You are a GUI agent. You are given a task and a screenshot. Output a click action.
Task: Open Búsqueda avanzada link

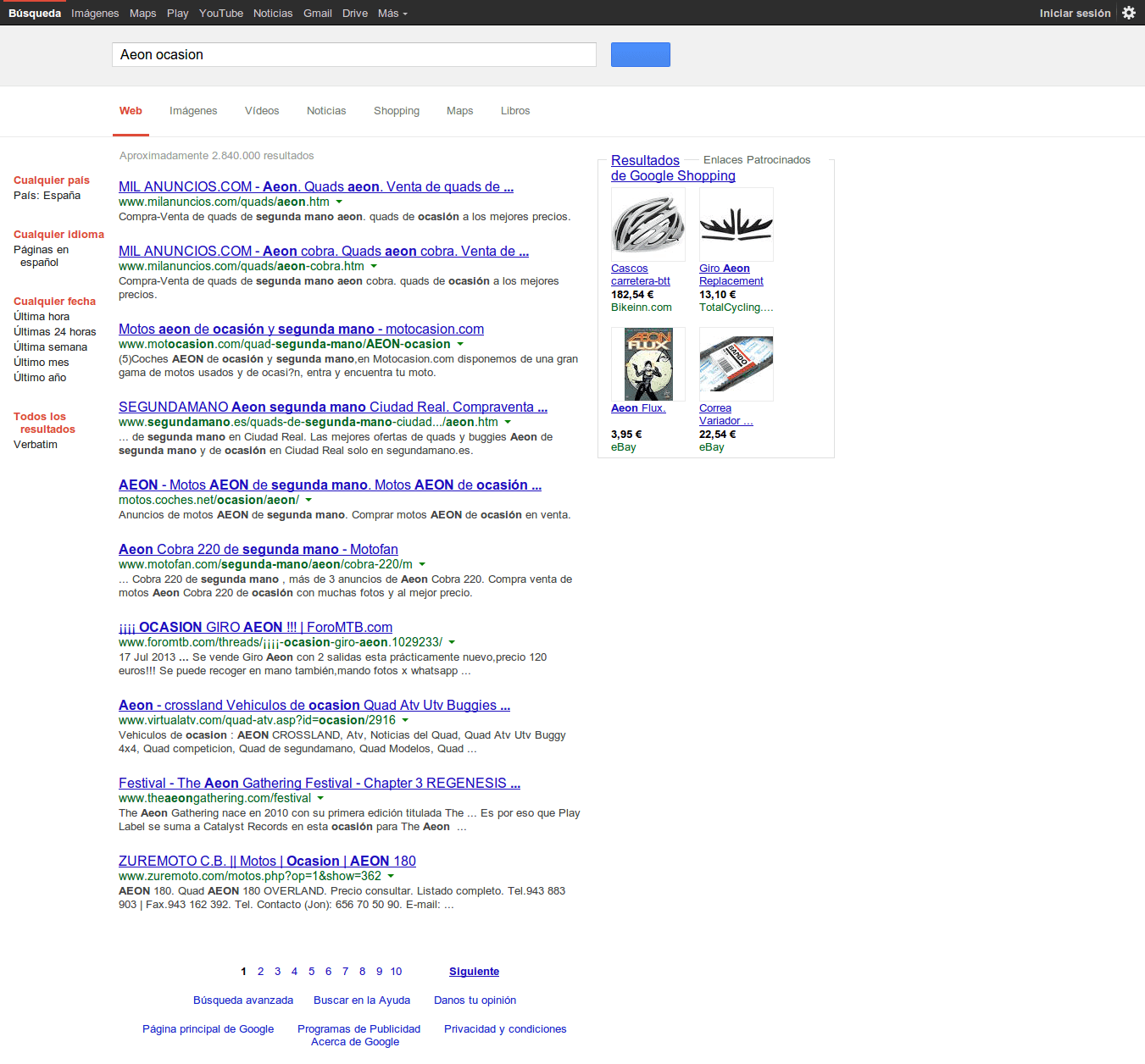(x=243, y=1000)
